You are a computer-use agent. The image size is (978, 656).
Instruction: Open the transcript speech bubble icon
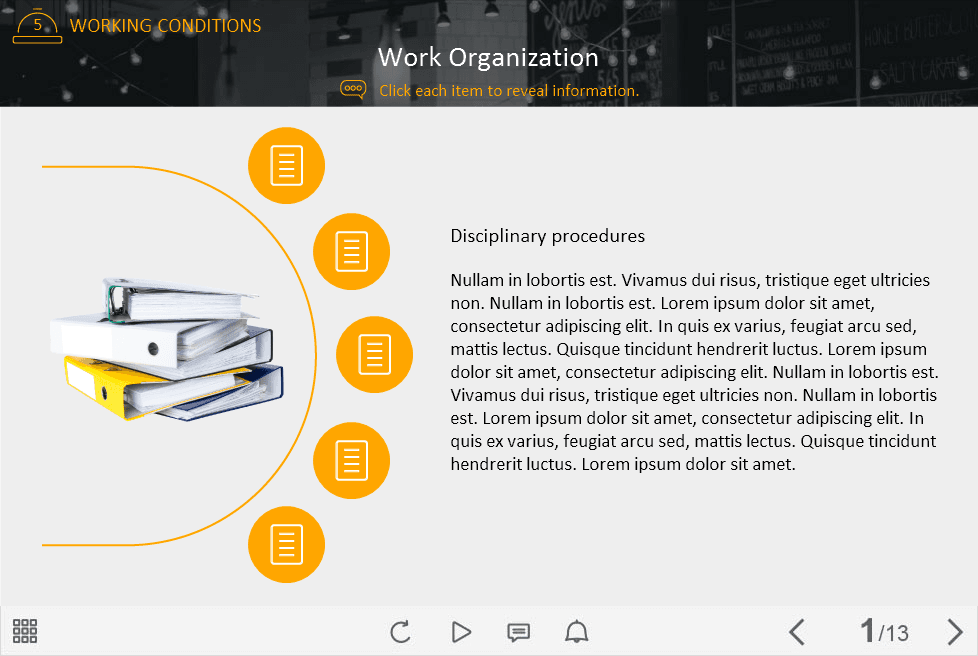click(x=518, y=632)
